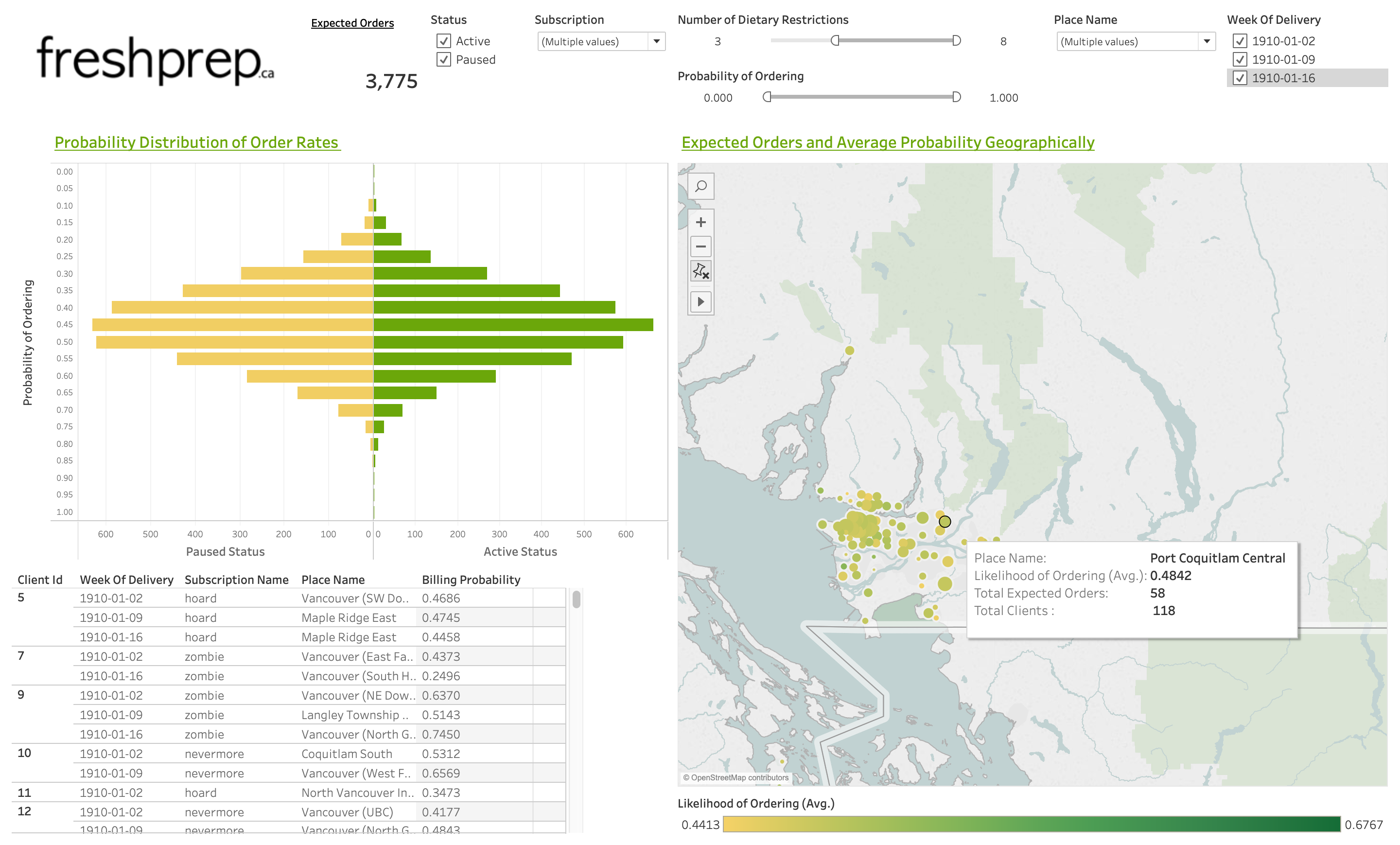The height and width of the screenshot is (845, 1400).
Task: Select the highlighted Port Coquitlam Central map dot
Action: (945, 522)
